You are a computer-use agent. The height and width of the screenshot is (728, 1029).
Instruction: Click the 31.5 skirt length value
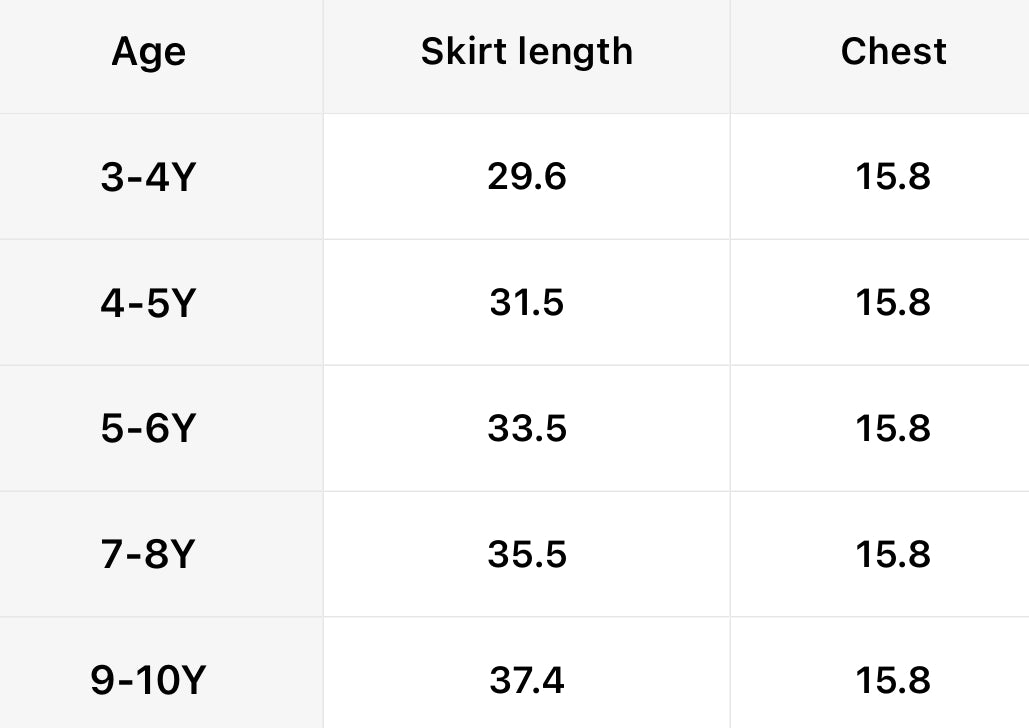526,303
